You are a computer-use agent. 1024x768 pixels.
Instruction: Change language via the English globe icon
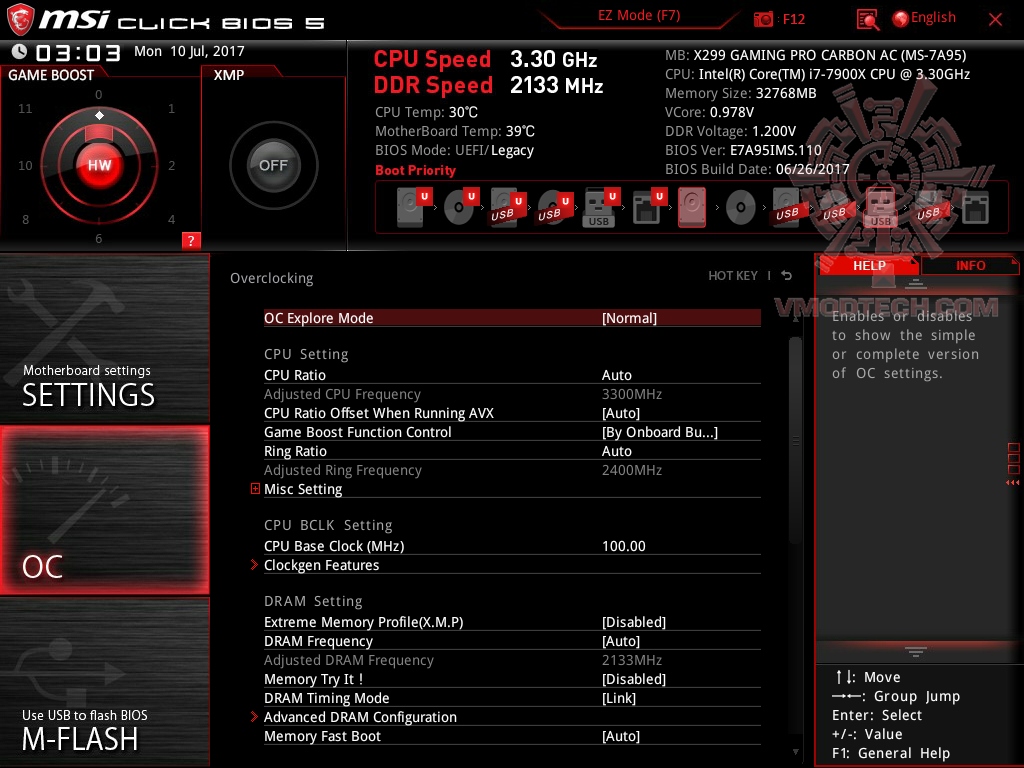pos(900,19)
